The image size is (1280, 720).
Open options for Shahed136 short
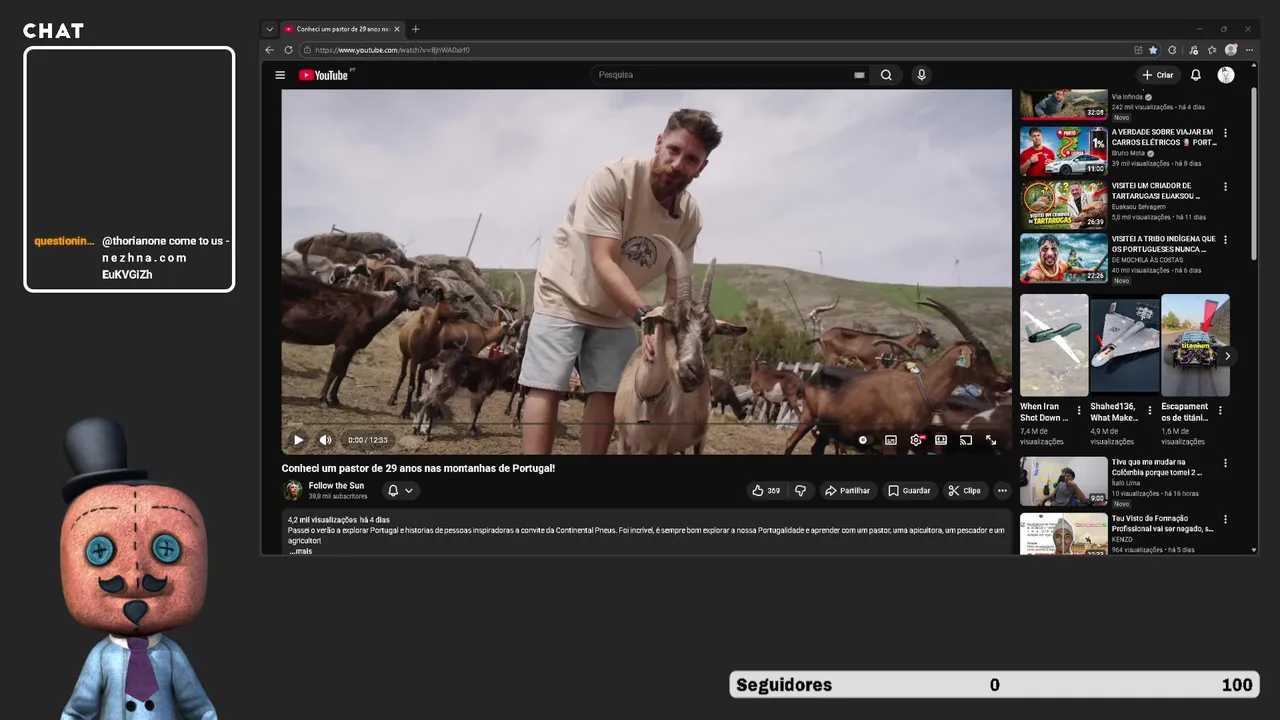click(x=1149, y=410)
